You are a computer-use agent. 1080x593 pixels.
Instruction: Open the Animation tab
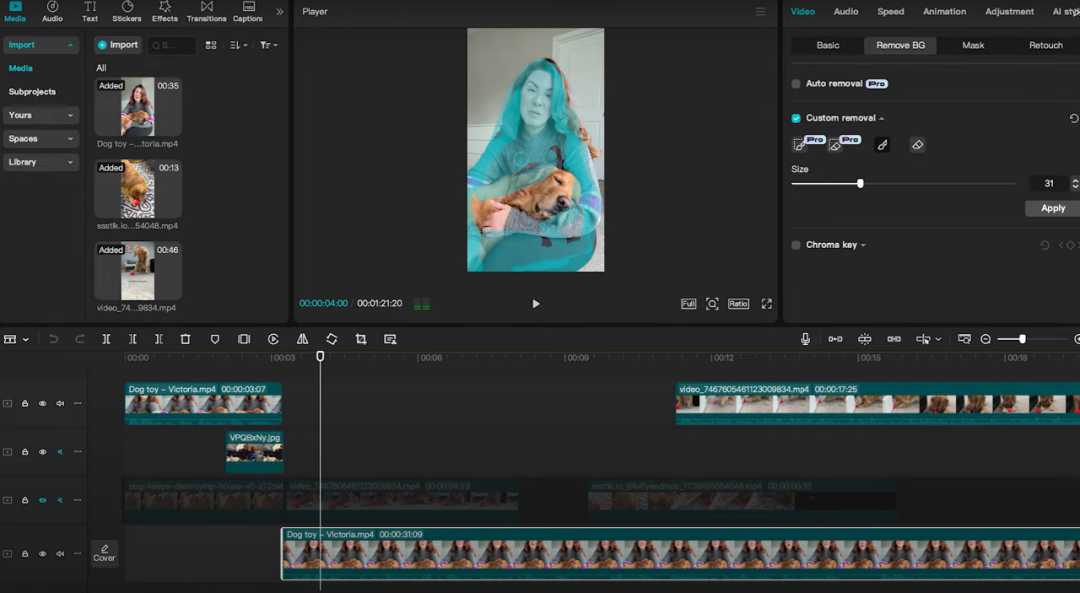click(x=944, y=12)
